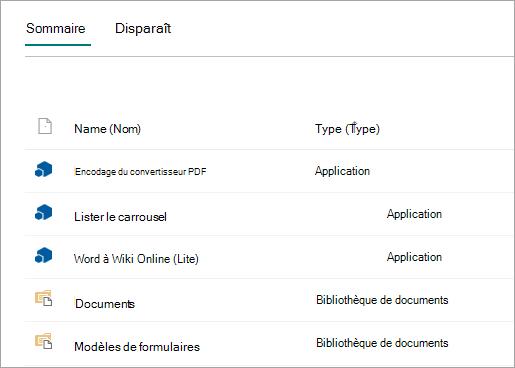
Task: Click the app icon beside Lister le carrousel
Action: [x=44, y=212]
